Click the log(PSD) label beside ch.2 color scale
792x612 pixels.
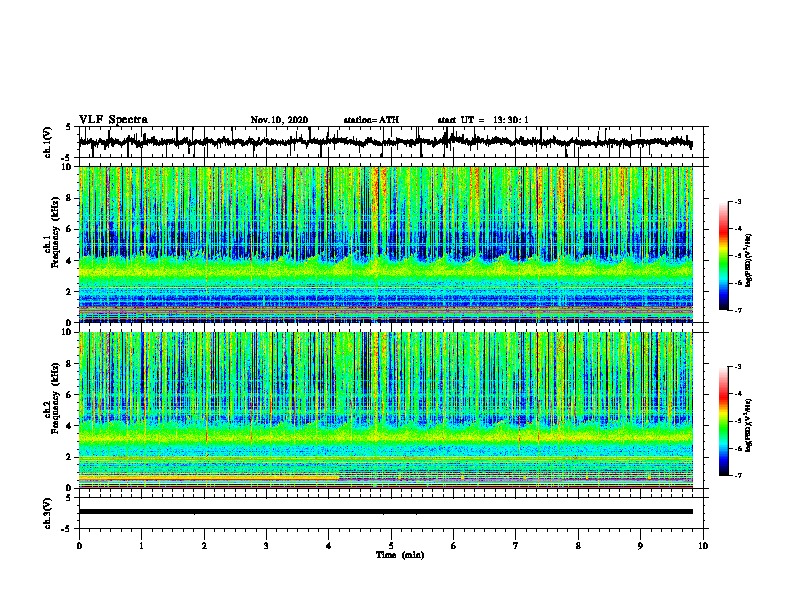pos(749,426)
